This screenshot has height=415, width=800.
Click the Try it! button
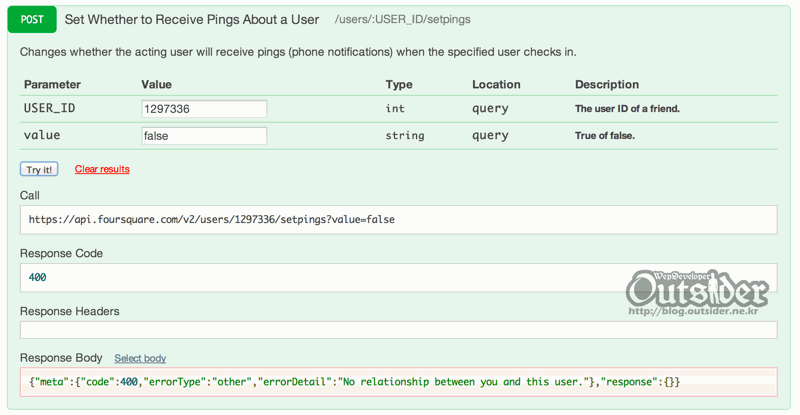(39, 169)
